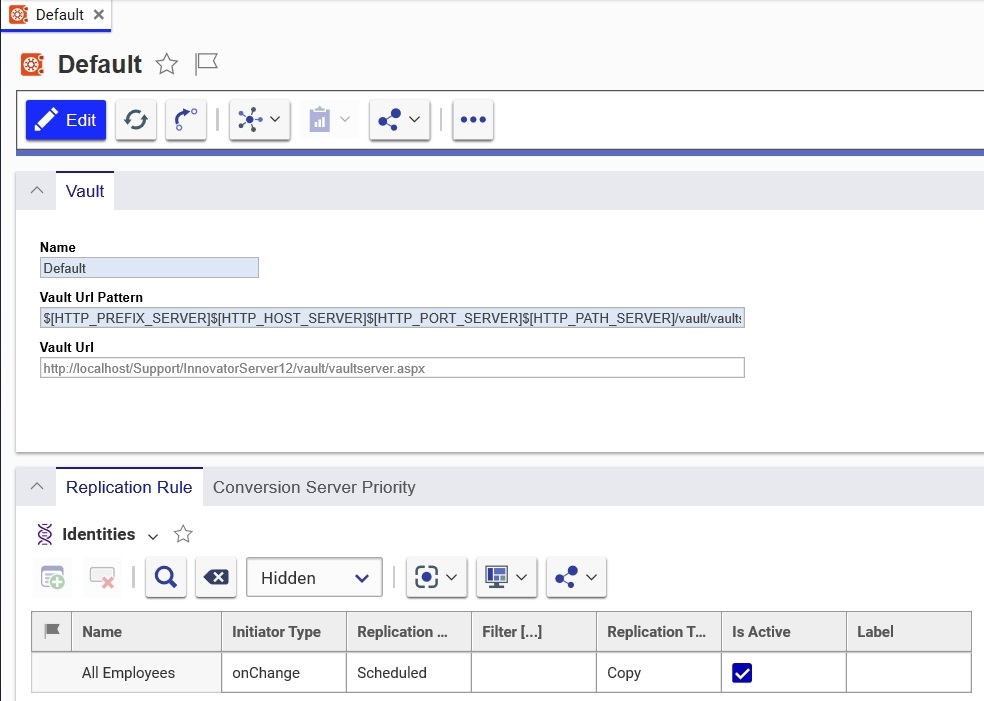Click the Vault Url field
The height and width of the screenshot is (701, 984).
click(392, 368)
